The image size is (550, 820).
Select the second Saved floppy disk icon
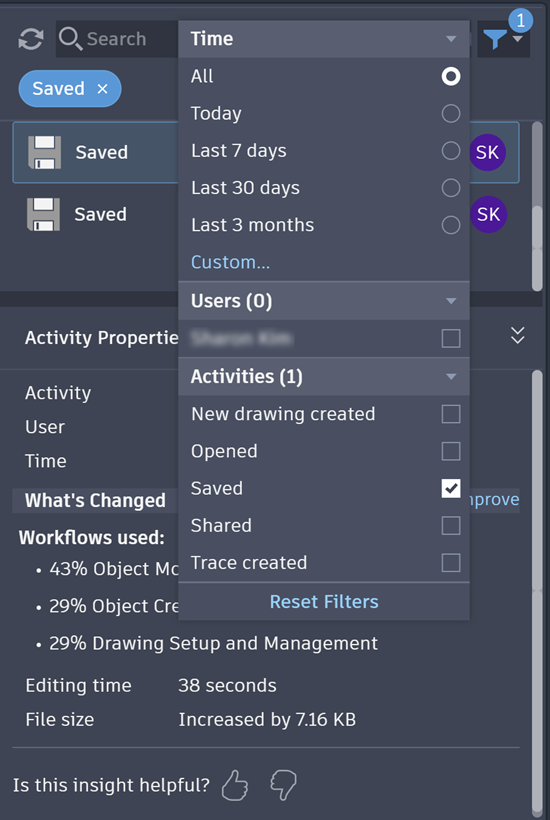pyautogui.click(x=43, y=214)
